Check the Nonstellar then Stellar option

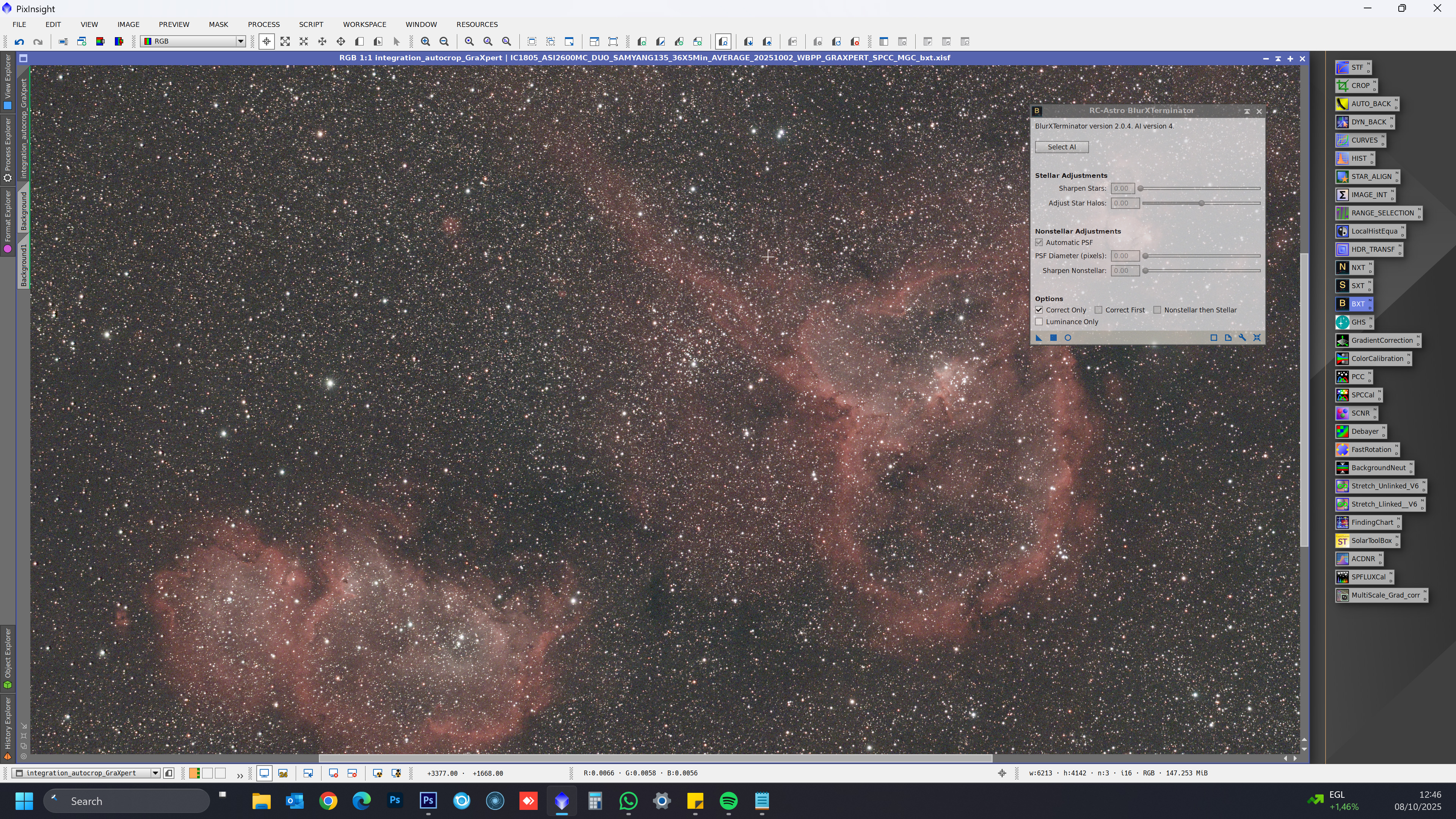tap(1157, 310)
